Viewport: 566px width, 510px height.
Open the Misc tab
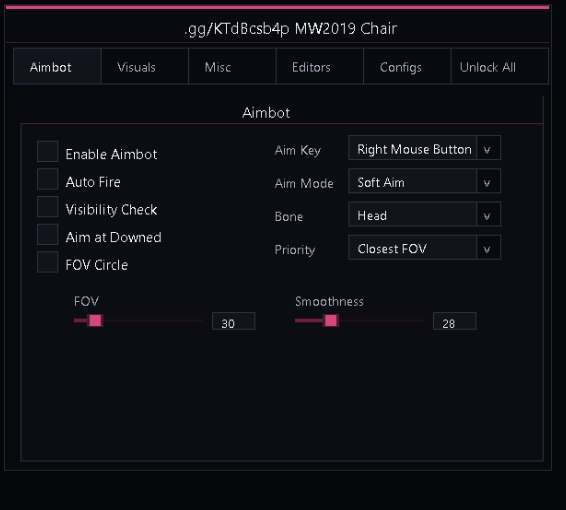click(x=232, y=67)
